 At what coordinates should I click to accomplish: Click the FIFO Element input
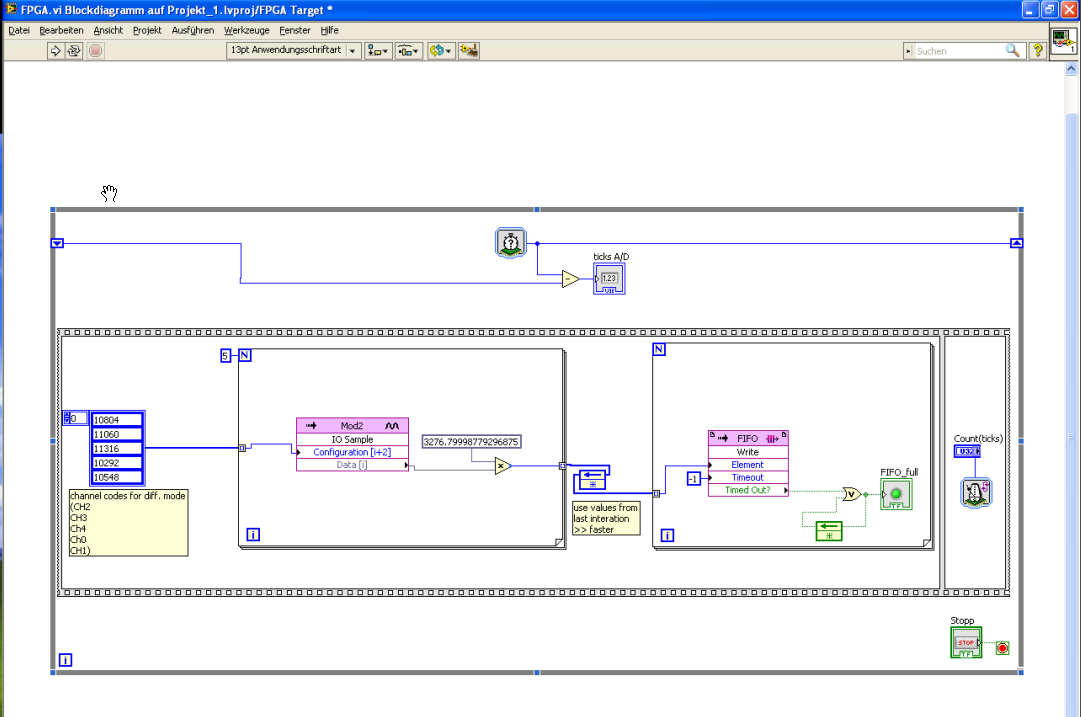pyautogui.click(x=748, y=465)
